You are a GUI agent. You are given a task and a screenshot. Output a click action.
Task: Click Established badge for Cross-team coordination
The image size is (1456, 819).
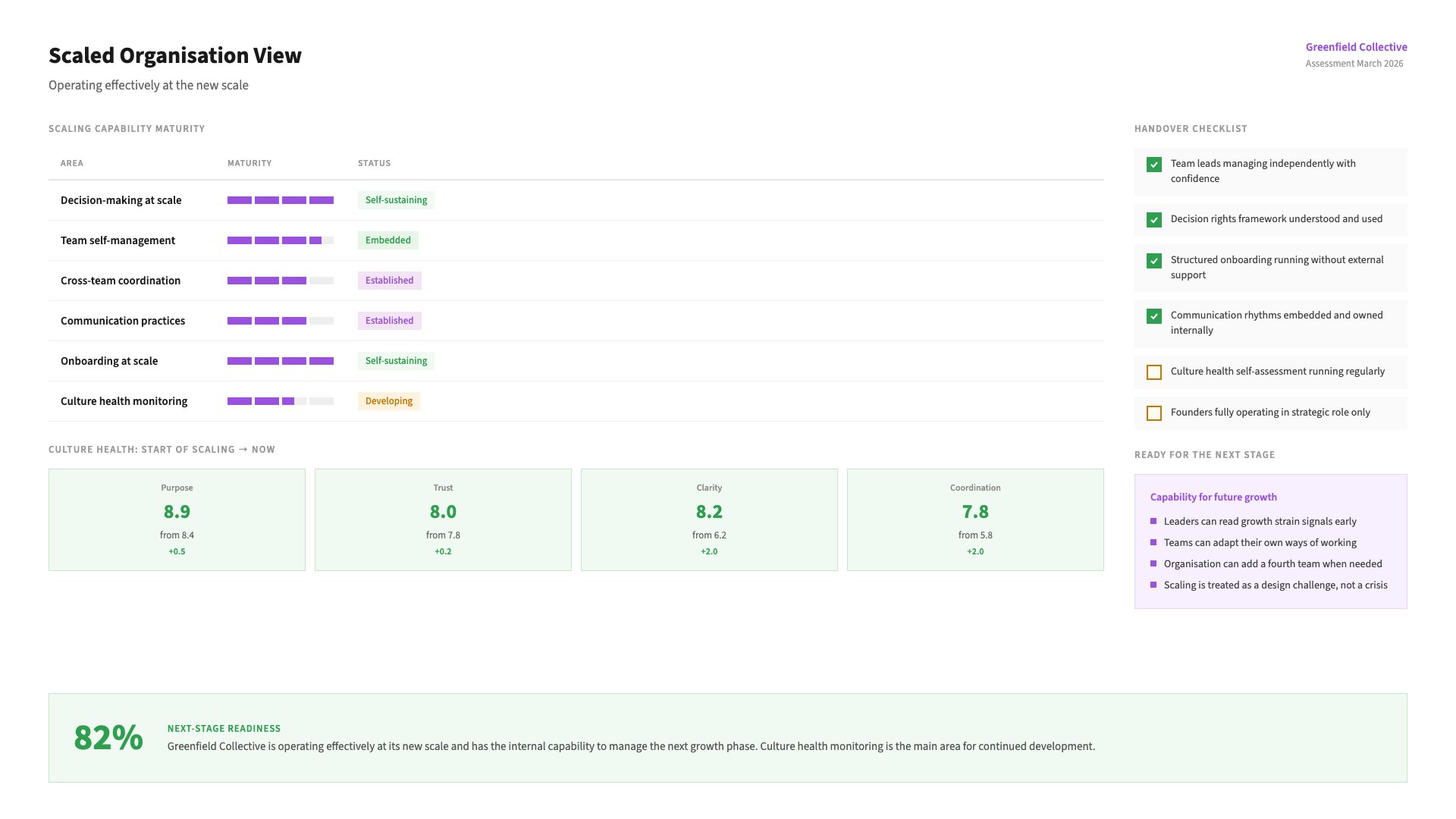coord(389,281)
